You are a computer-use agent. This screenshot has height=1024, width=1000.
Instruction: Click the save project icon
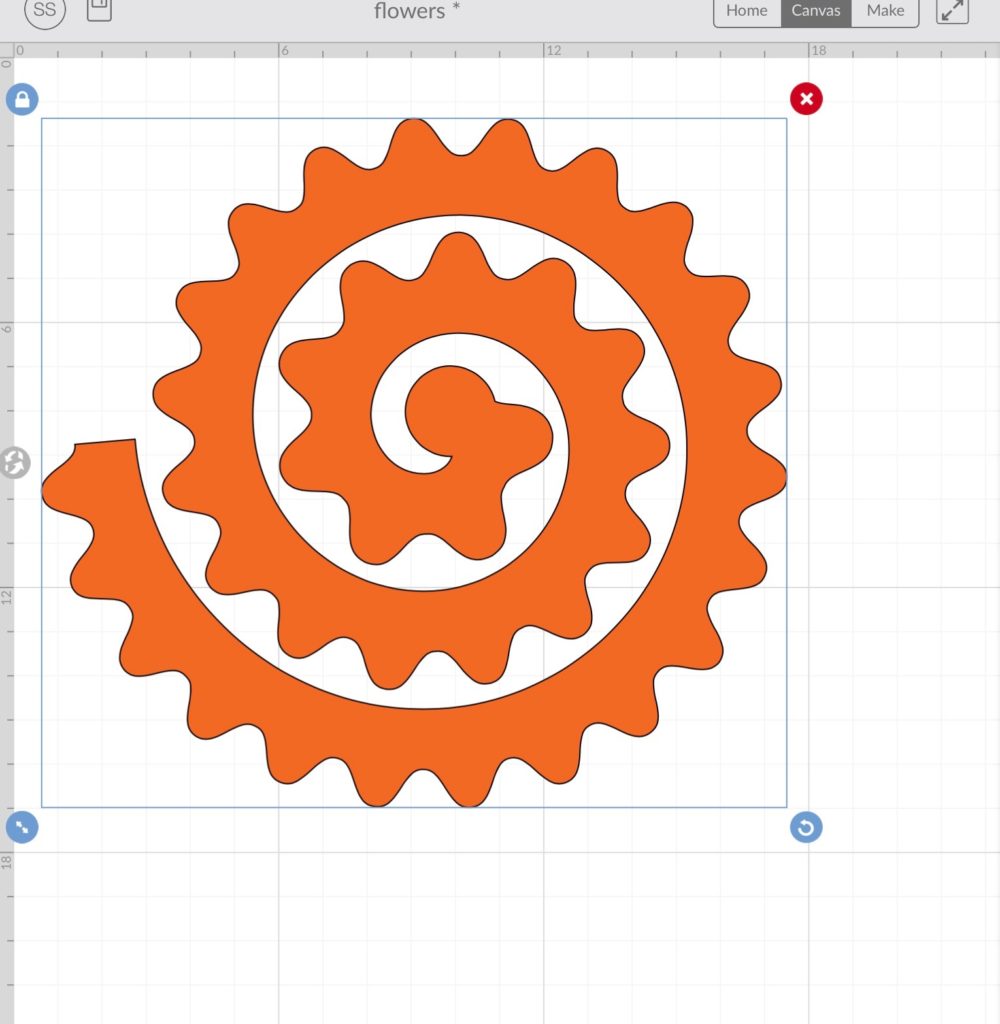point(99,8)
